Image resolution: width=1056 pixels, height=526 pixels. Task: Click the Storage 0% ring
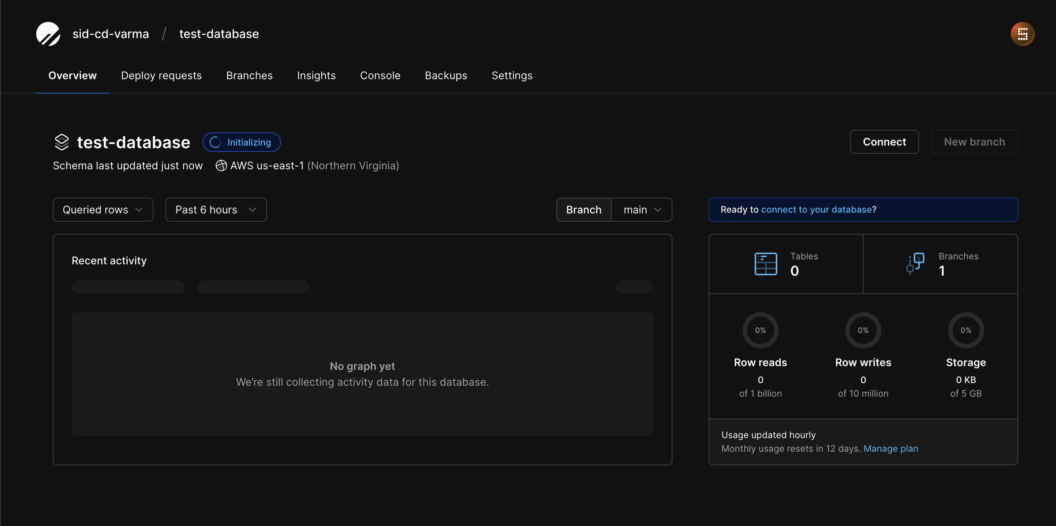click(x=966, y=330)
